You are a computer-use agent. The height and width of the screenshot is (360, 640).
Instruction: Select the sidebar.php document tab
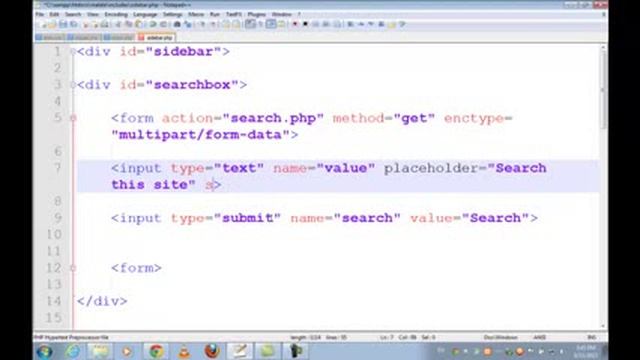(156, 38)
